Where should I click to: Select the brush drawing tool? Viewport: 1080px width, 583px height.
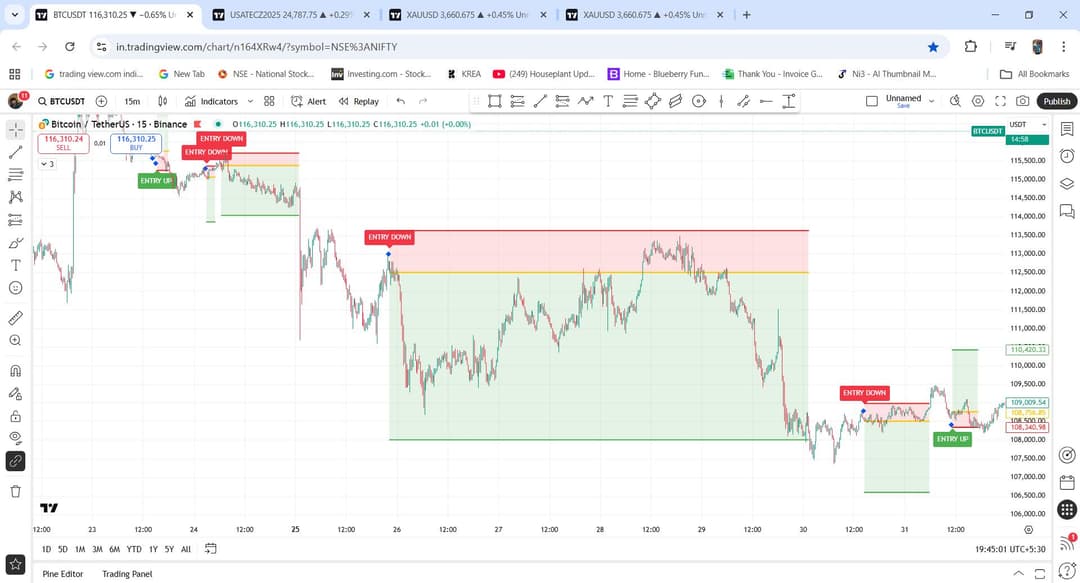pos(15,243)
